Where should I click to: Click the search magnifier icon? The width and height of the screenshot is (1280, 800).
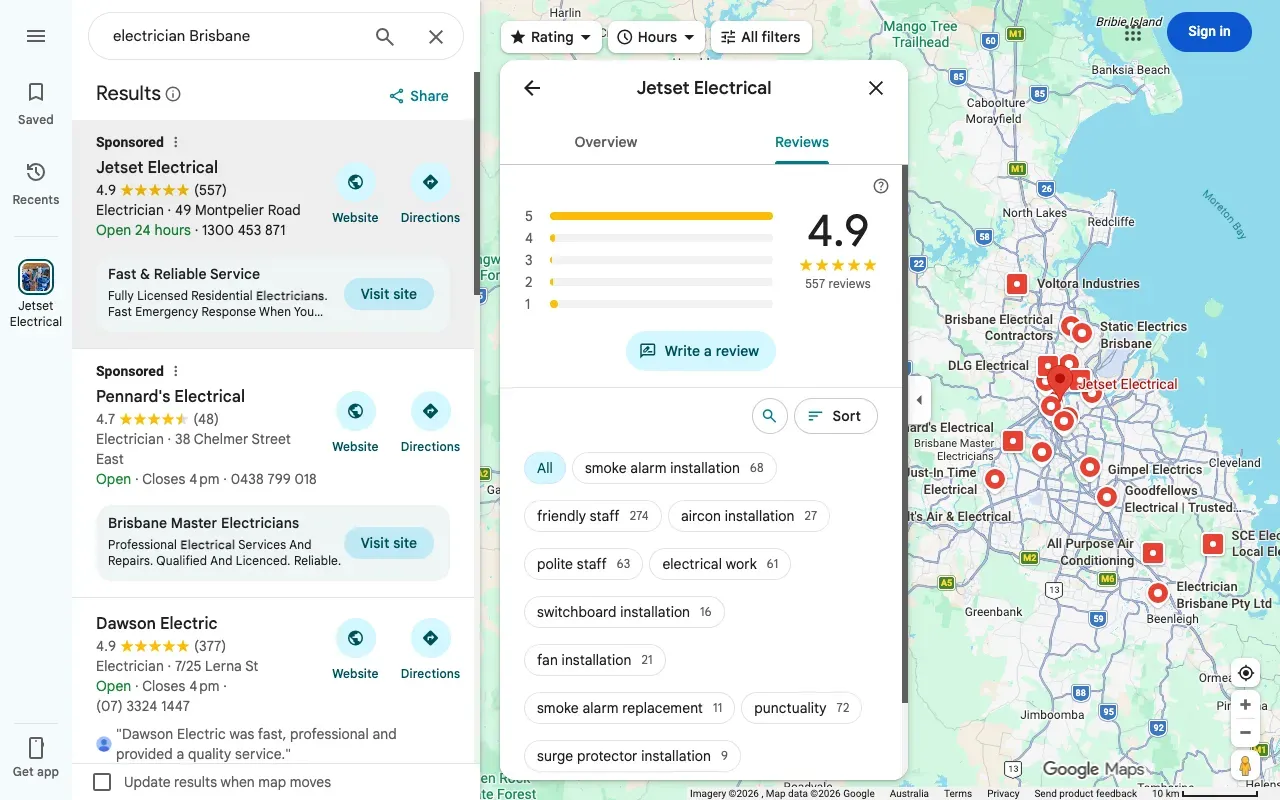pos(385,37)
